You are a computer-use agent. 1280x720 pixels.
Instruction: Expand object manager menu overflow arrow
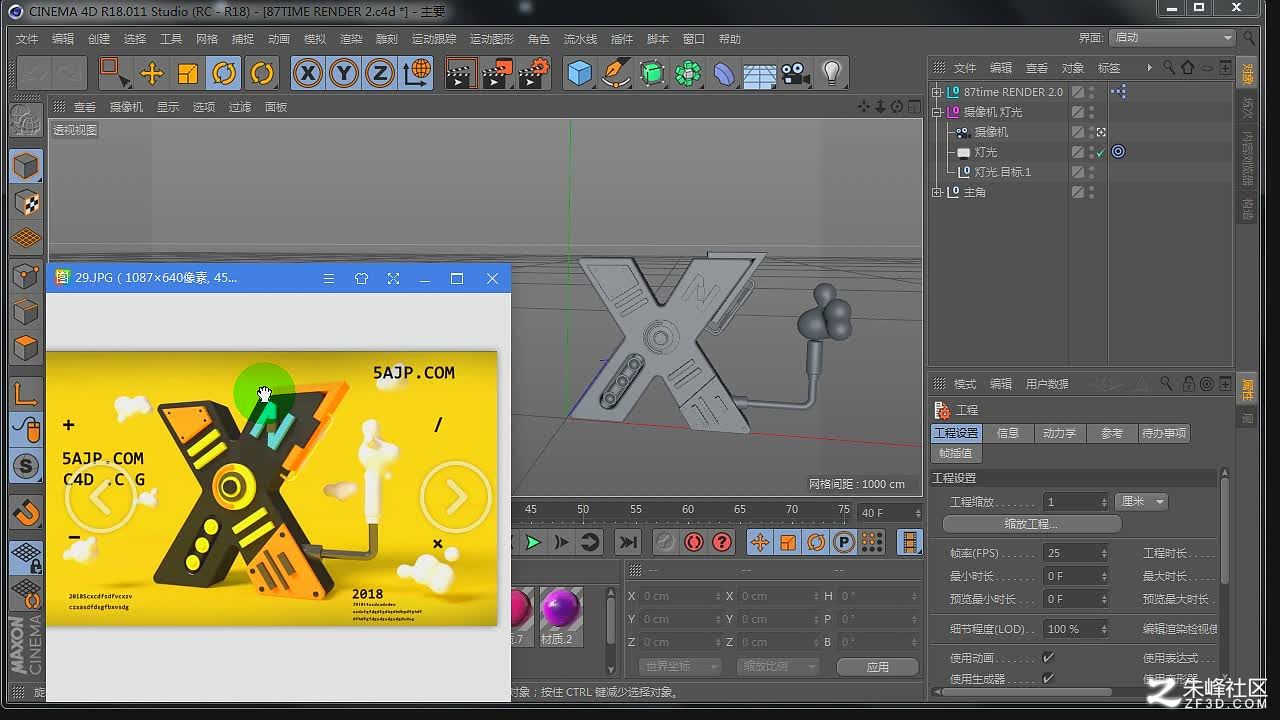coord(1150,68)
